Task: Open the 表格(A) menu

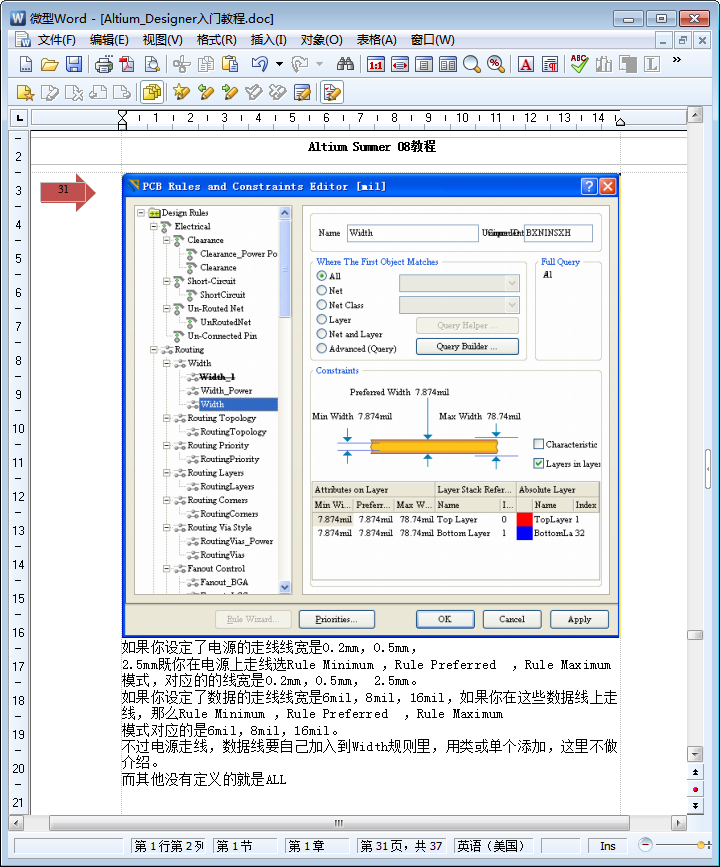Action: point(376,40)
